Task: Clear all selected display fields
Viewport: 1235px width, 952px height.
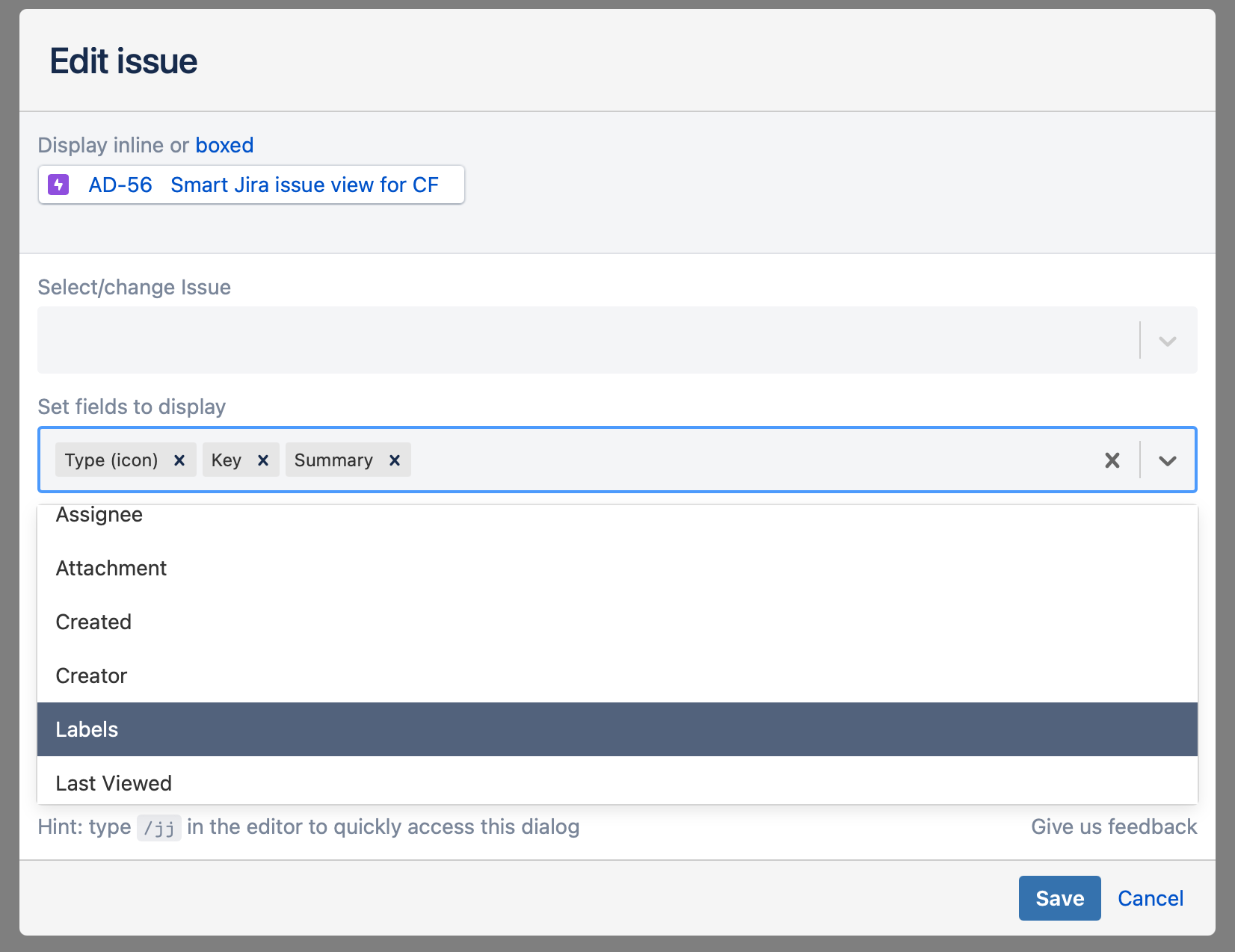Action: (1112, 460)
